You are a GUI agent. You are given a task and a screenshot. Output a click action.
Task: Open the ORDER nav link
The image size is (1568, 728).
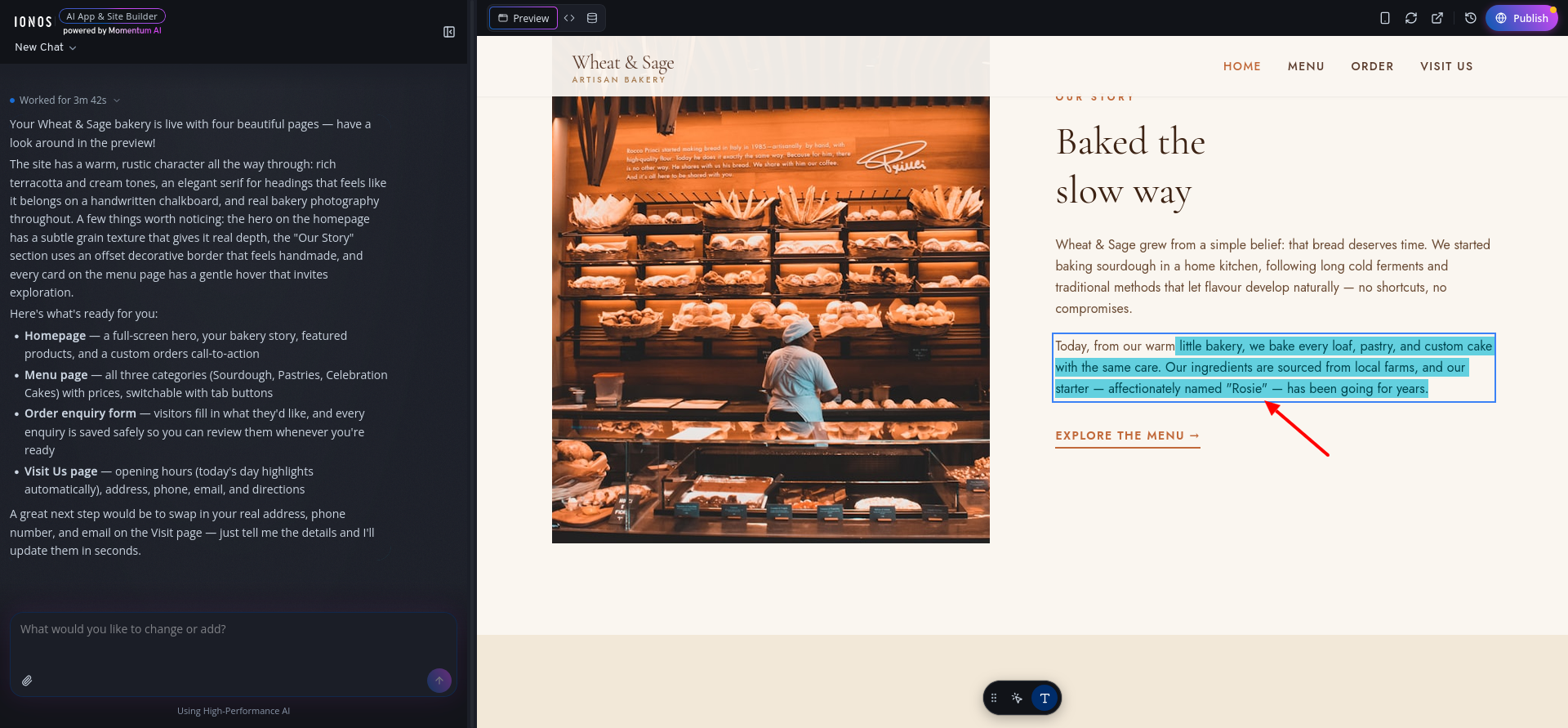1372,66
